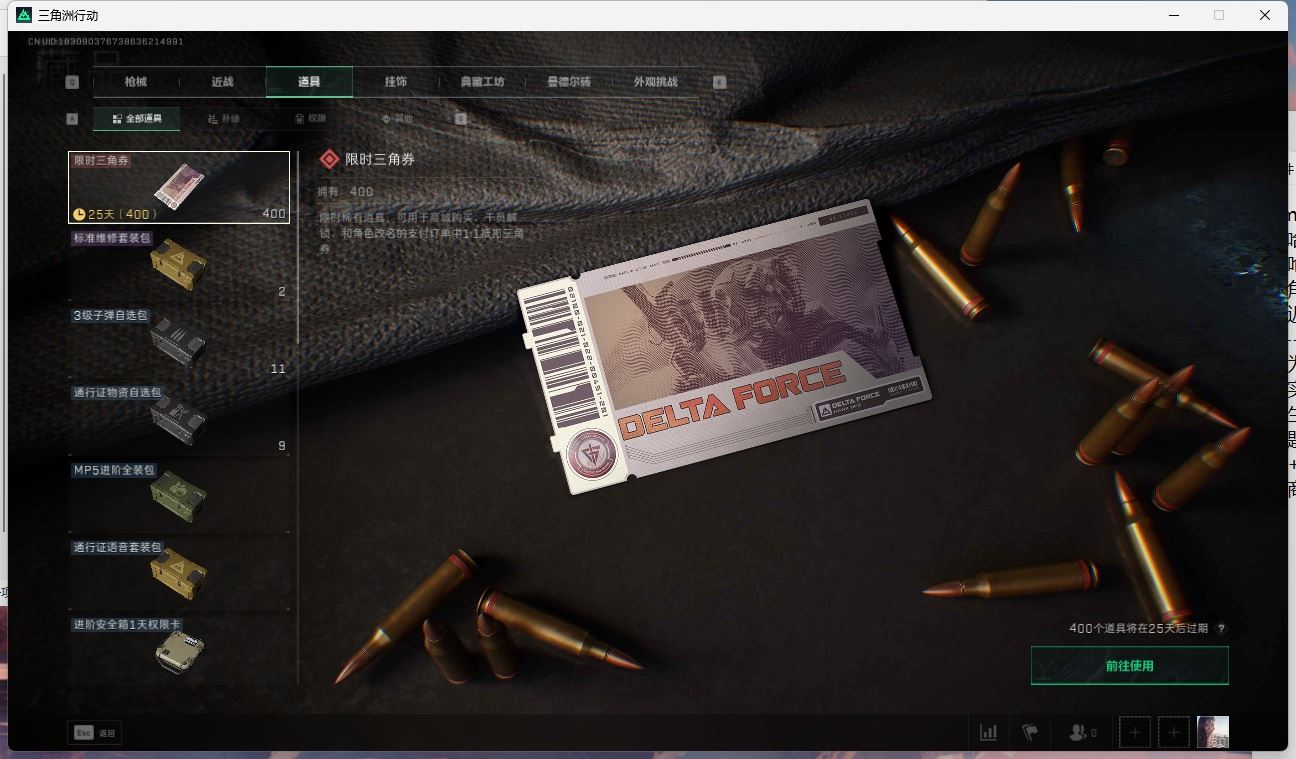Screen dimensions: 1296x759
Task: Select the 标准维修套装包 item
Action: coord(179,265)
